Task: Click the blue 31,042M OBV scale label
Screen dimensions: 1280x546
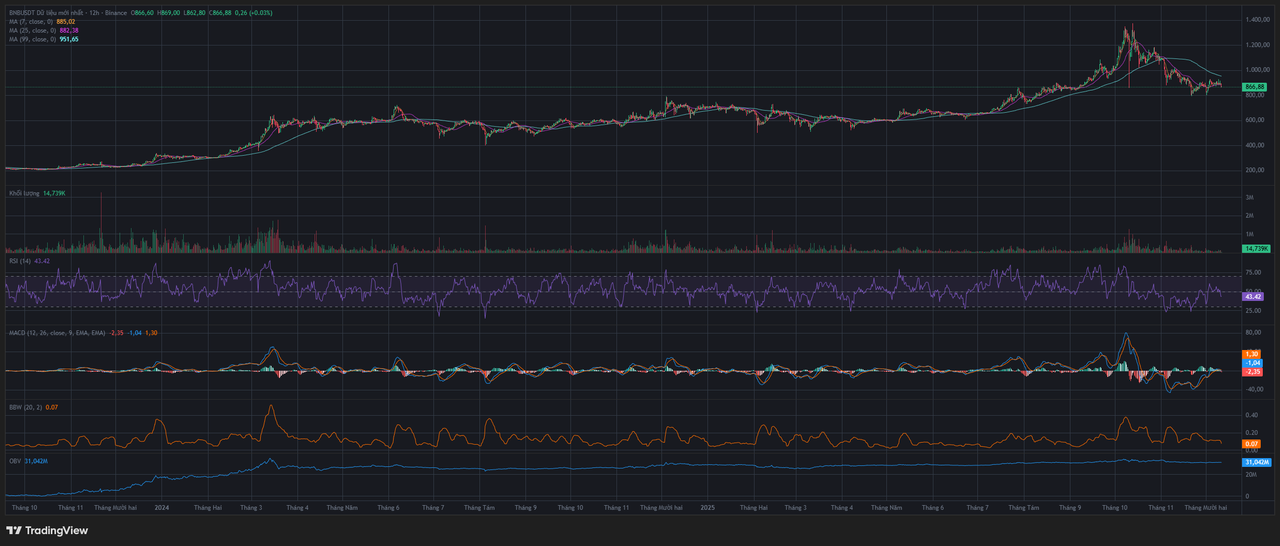Action: (x=1256, y=462)
